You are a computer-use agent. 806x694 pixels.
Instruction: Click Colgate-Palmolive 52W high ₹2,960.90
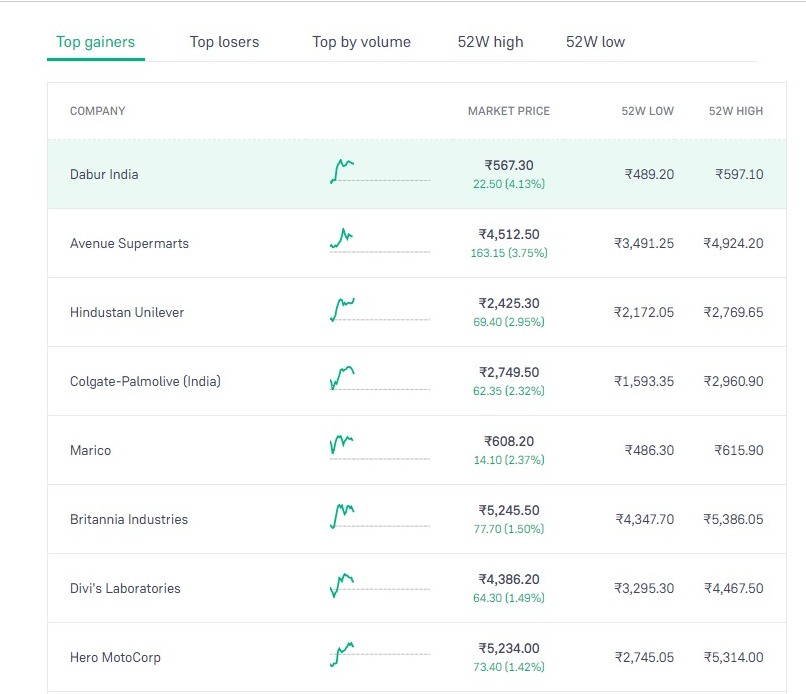pos(734,381)
